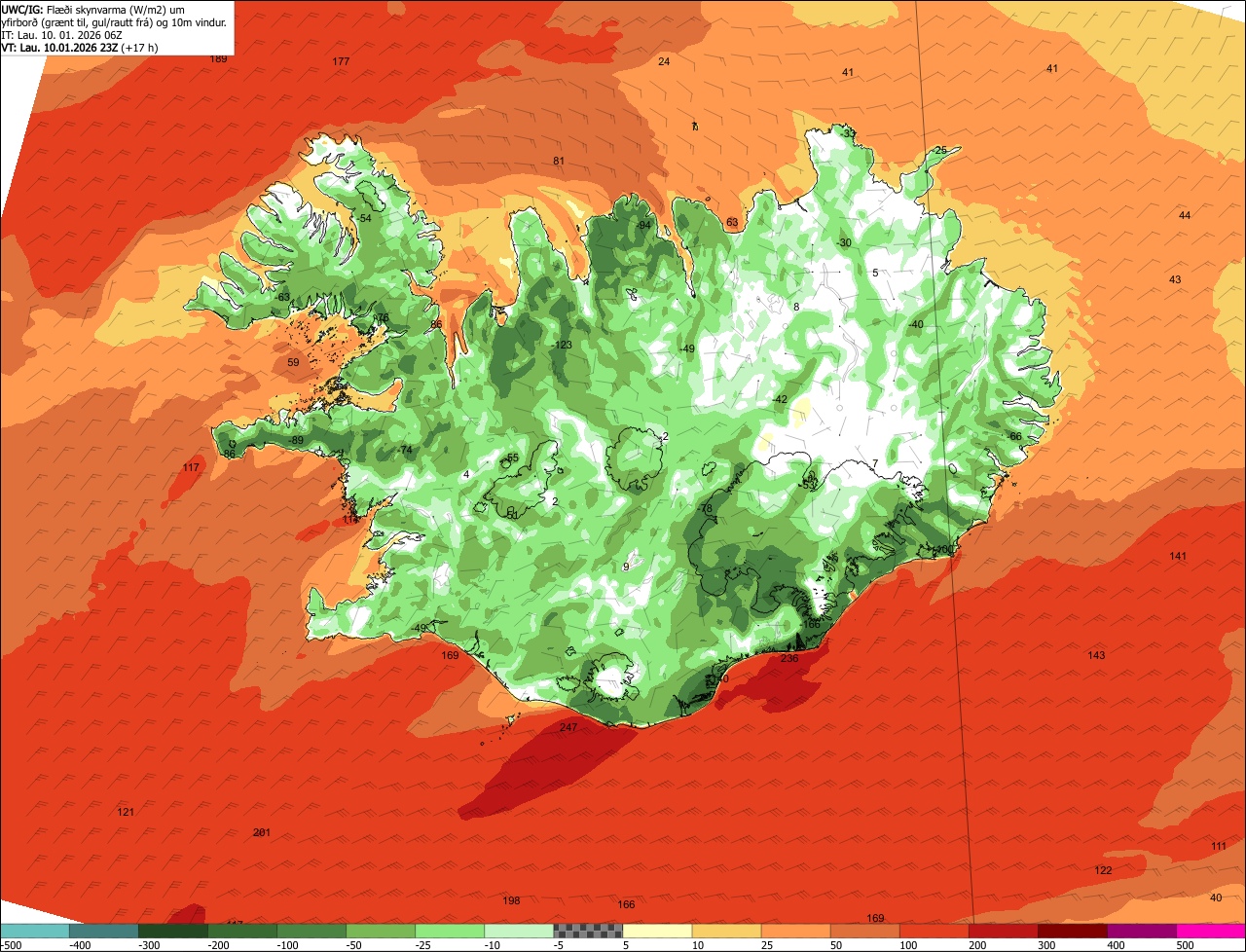
Task: Select the dark green swatch between -300 and -200
Action: (173, 931)
